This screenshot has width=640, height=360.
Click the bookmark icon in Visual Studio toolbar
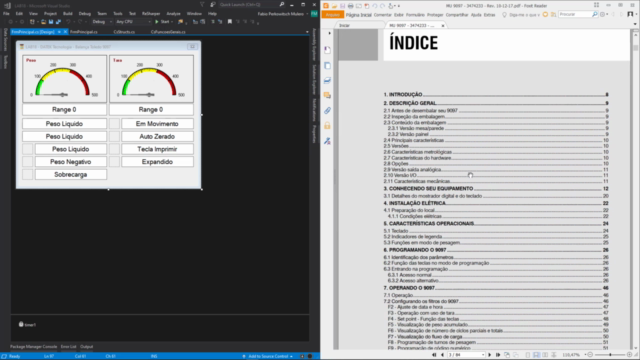click(x=230, y=22)
